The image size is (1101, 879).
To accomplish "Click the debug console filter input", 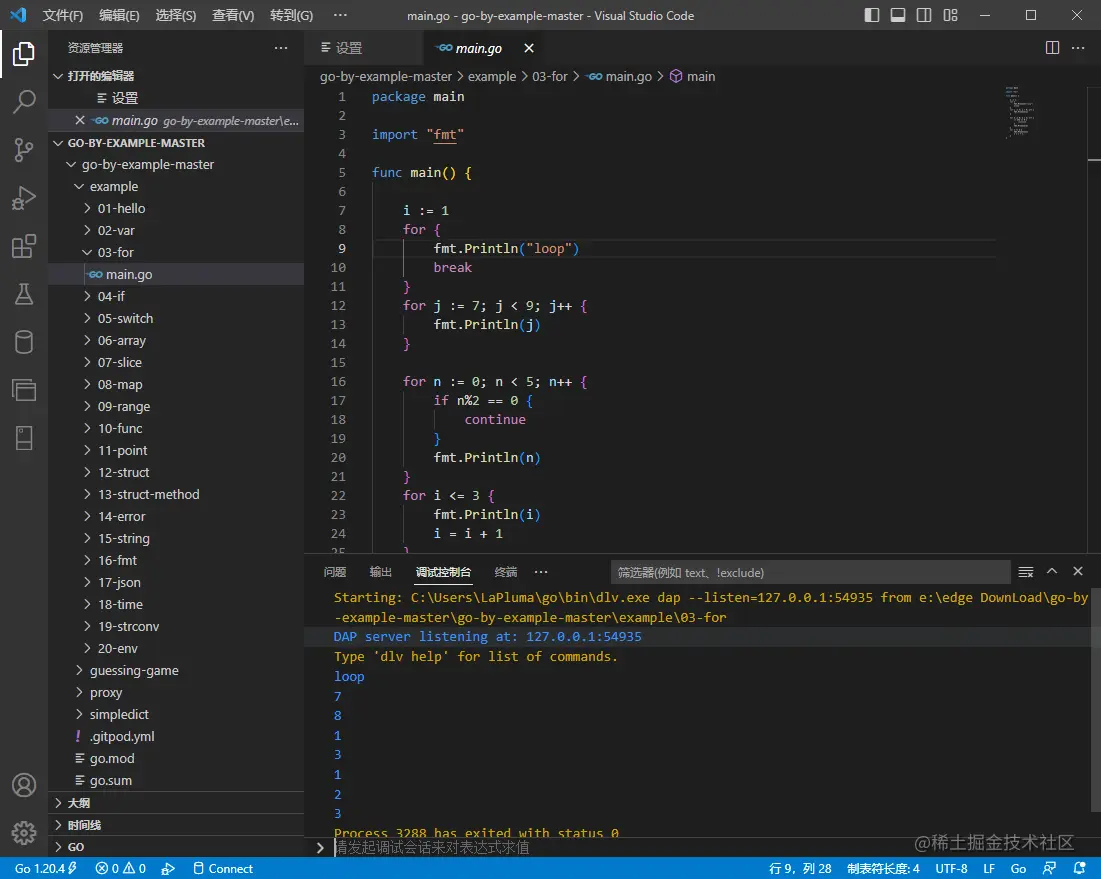I will click(x=810, y=572).
